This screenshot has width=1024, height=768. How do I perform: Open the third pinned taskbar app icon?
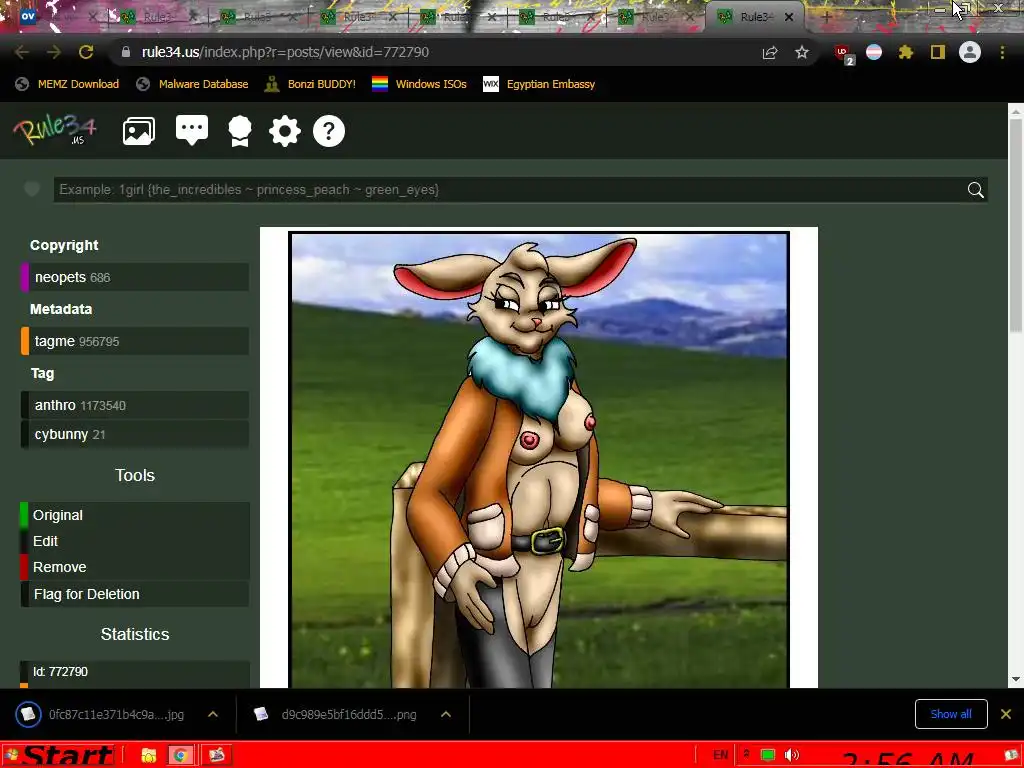[x=216, y=756]
